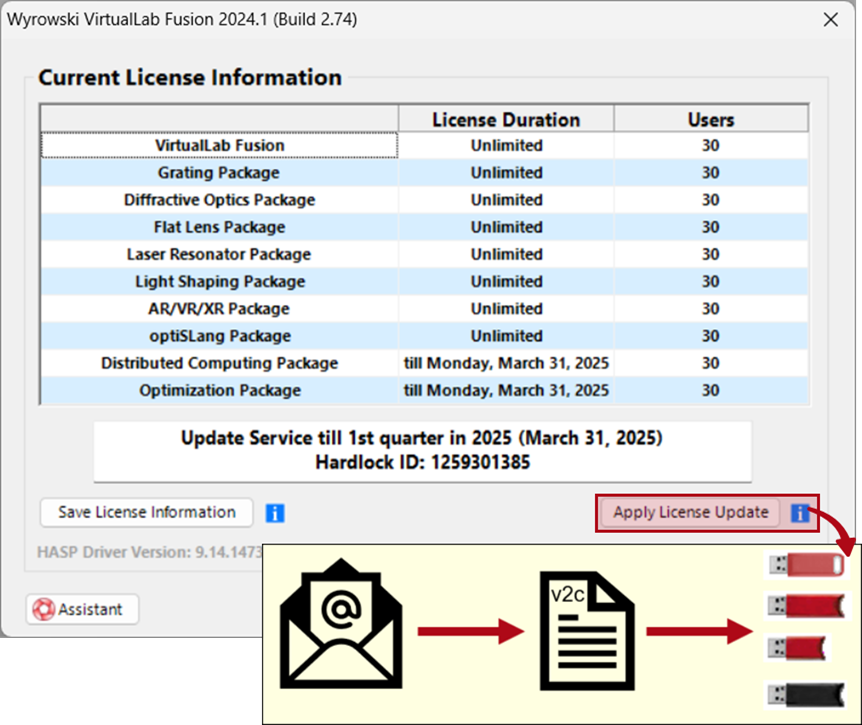The height and width of the screenshot is (725, 862).
Task: Click the users count for Laser Resonator Package
Action: [711, 254]
